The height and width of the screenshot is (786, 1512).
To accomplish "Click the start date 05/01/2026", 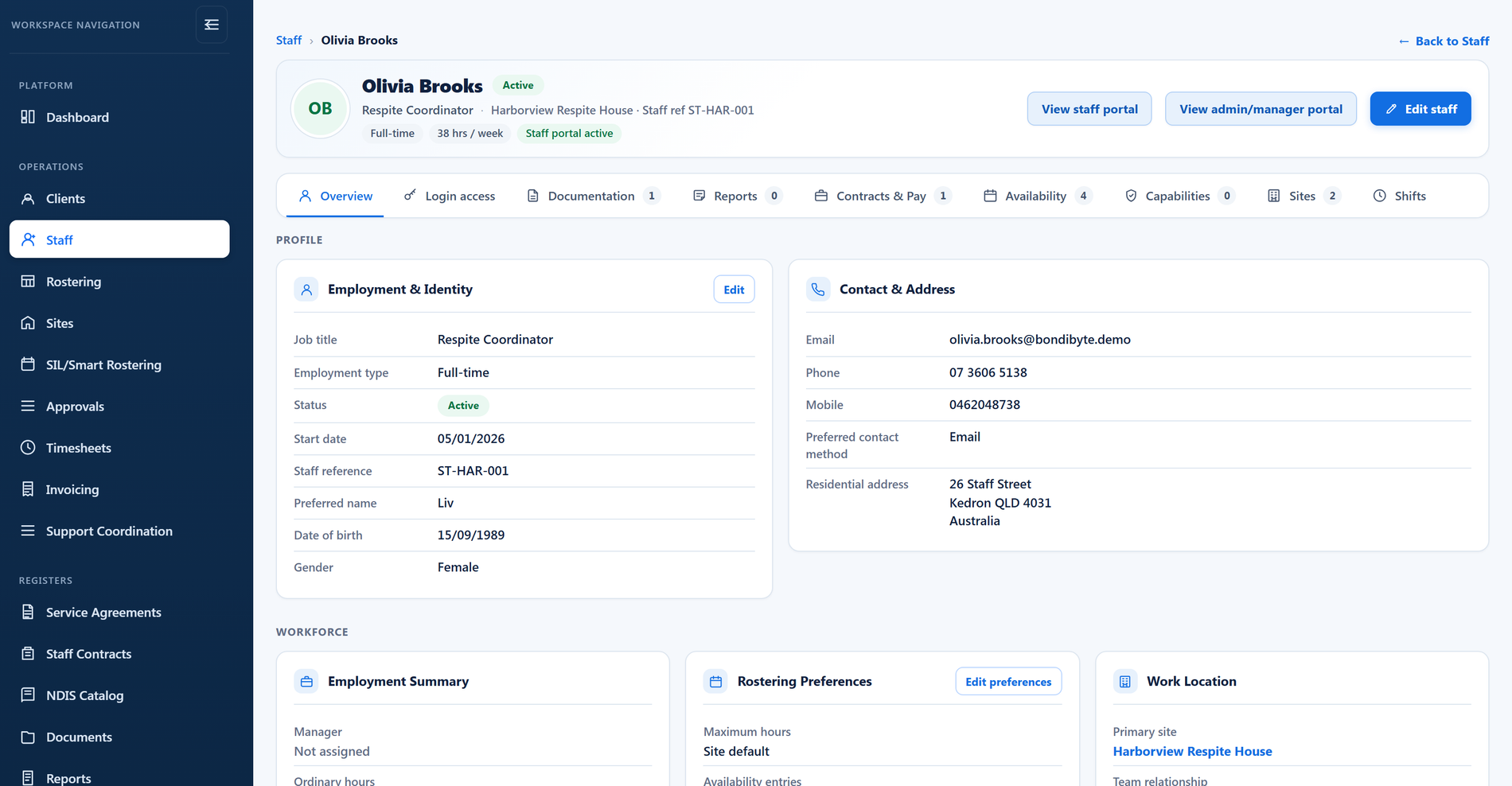I will (x=471, y=439).
